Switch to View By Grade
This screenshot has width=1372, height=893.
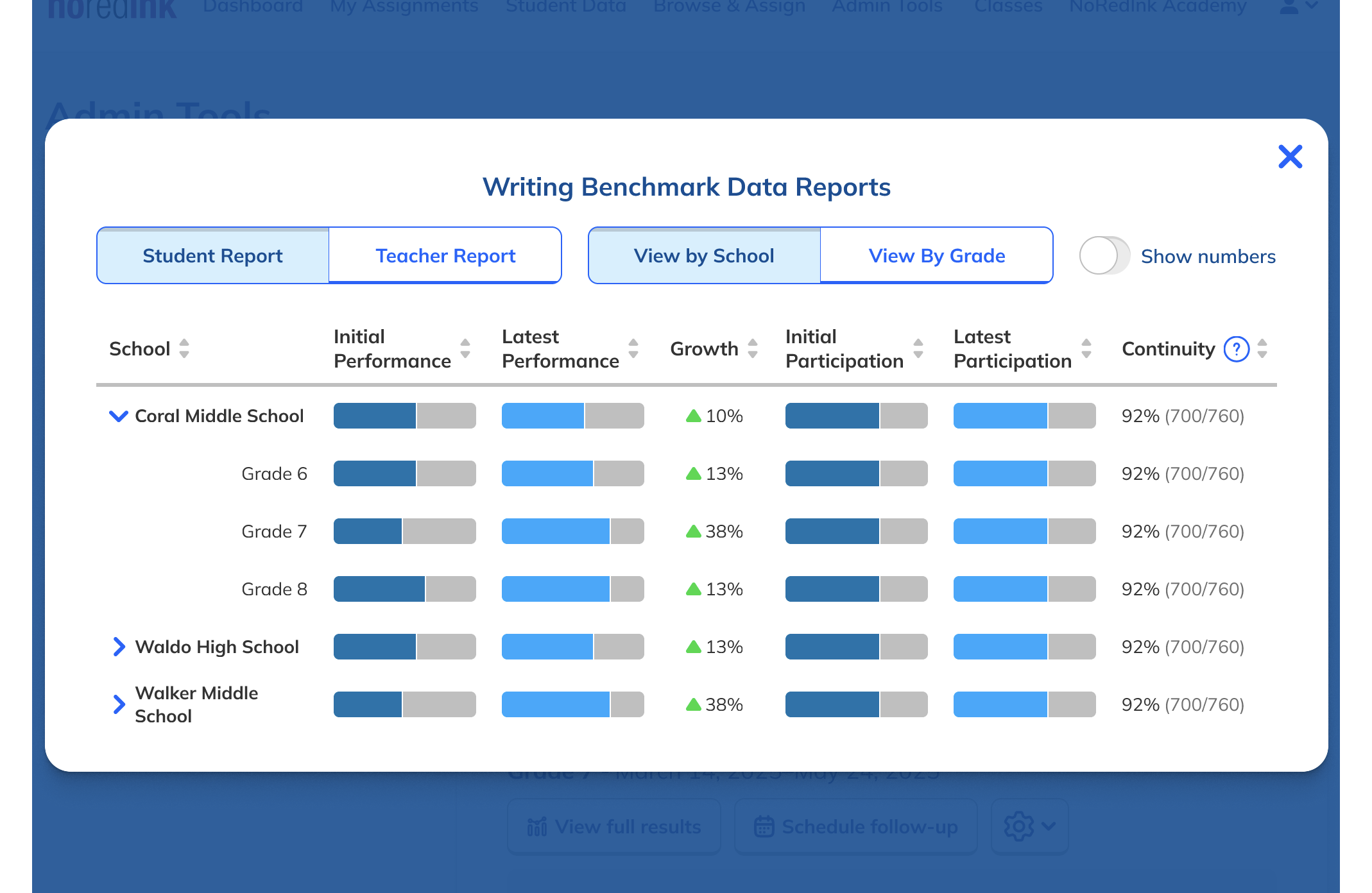pyautogui.click(x=936, y=256)
